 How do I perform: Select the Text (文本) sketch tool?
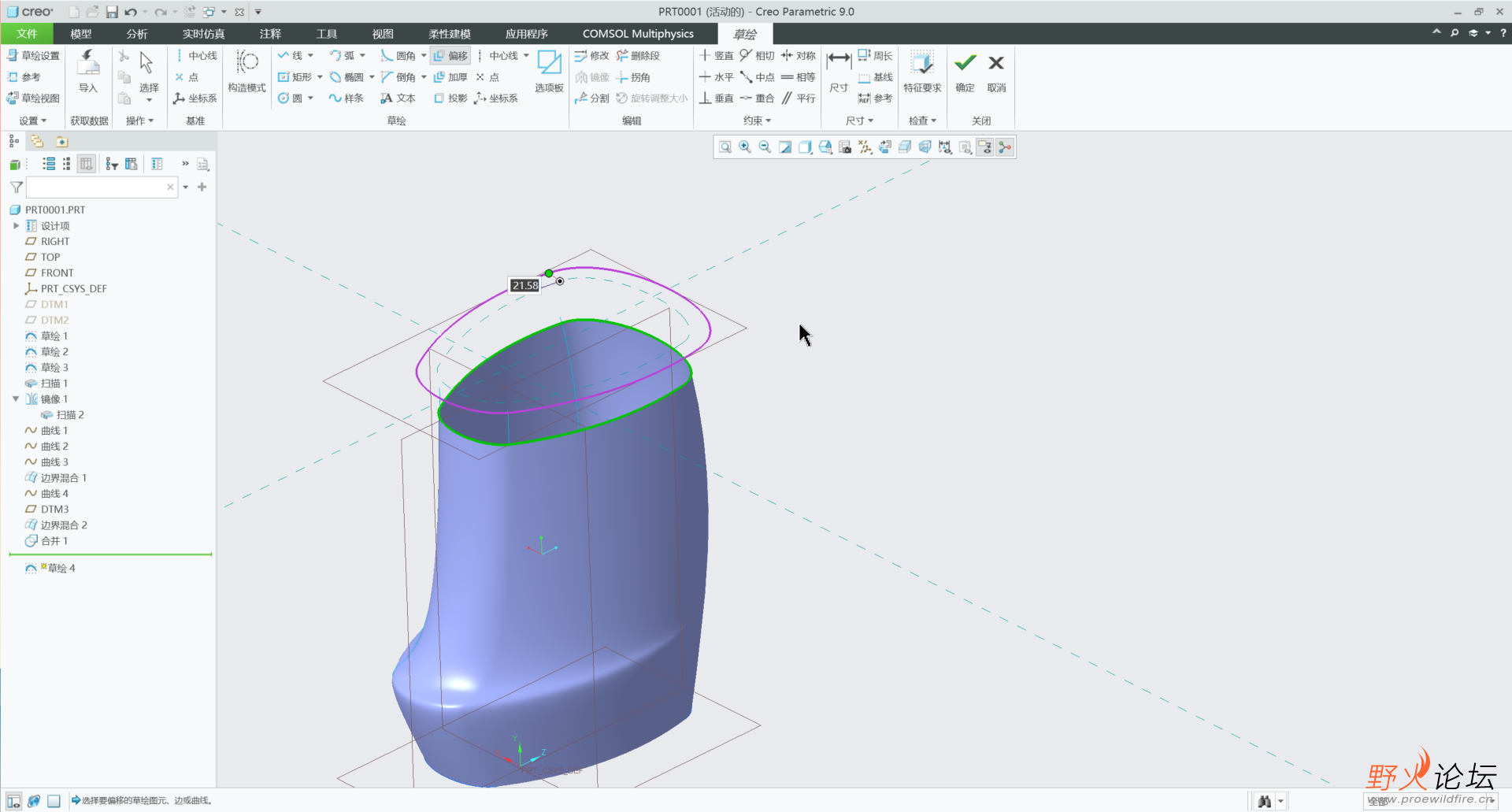pos(398,98)
